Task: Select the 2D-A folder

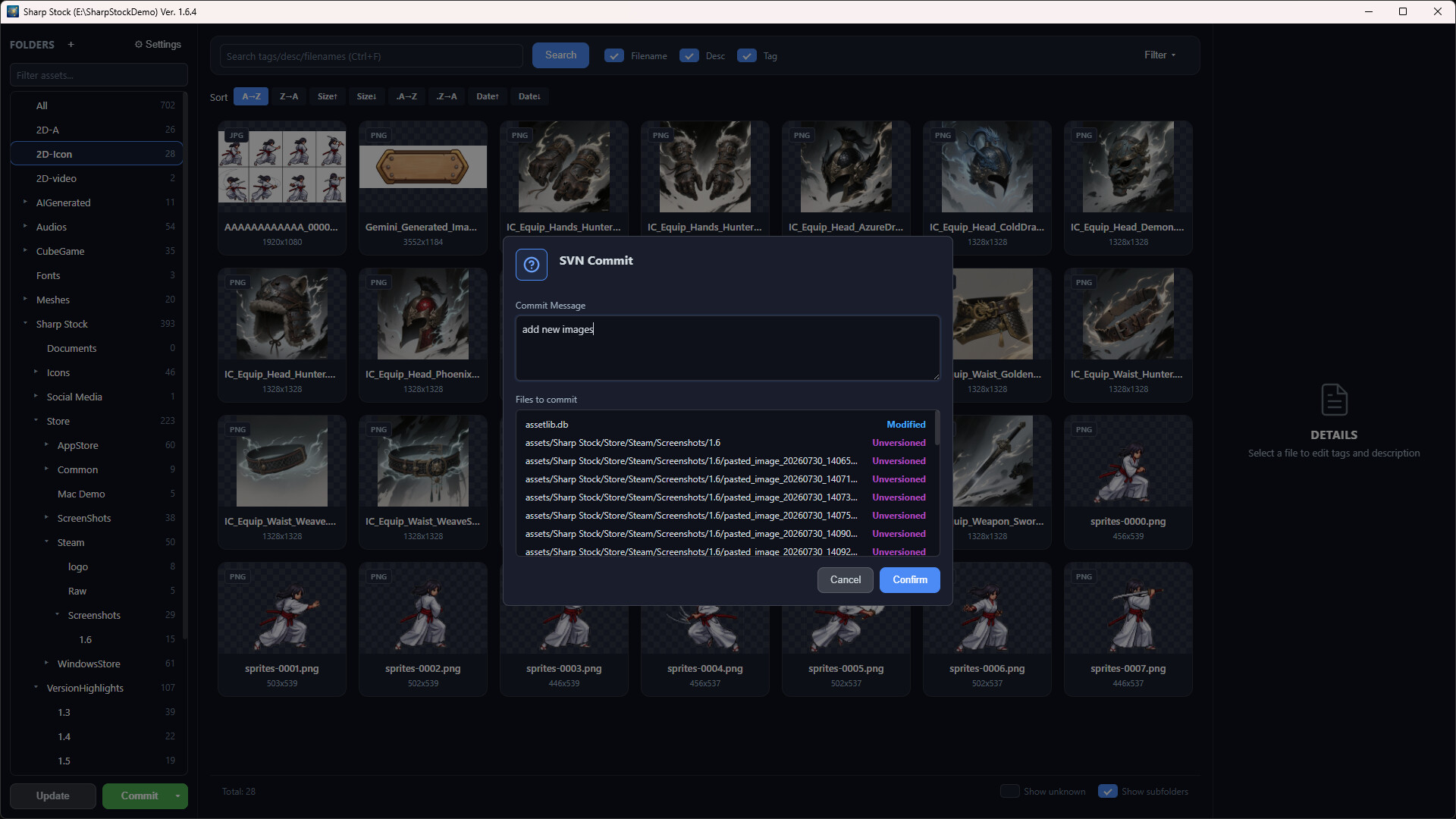Action: pos(96,130)
